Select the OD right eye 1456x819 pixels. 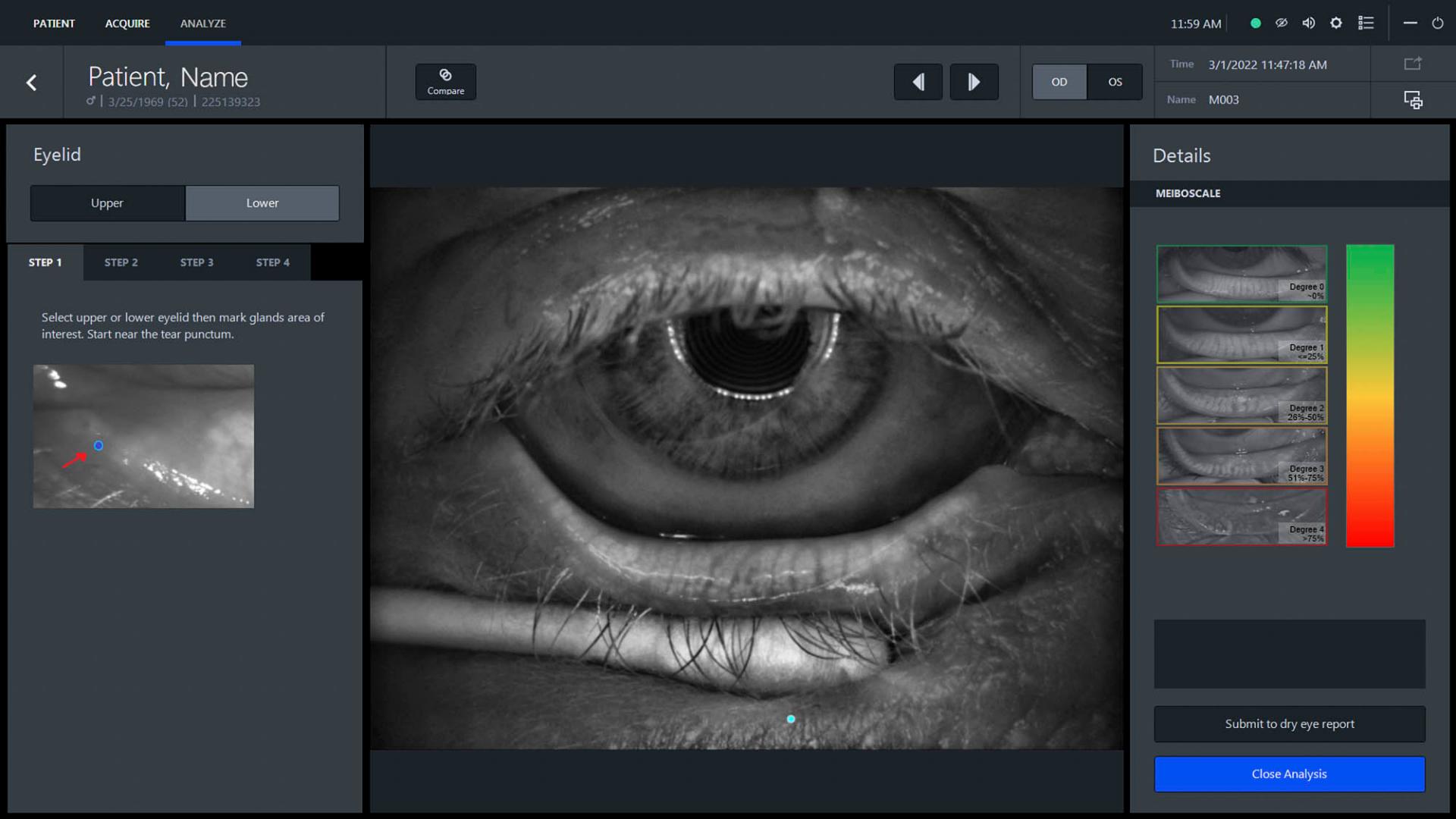coord(1059,82)
